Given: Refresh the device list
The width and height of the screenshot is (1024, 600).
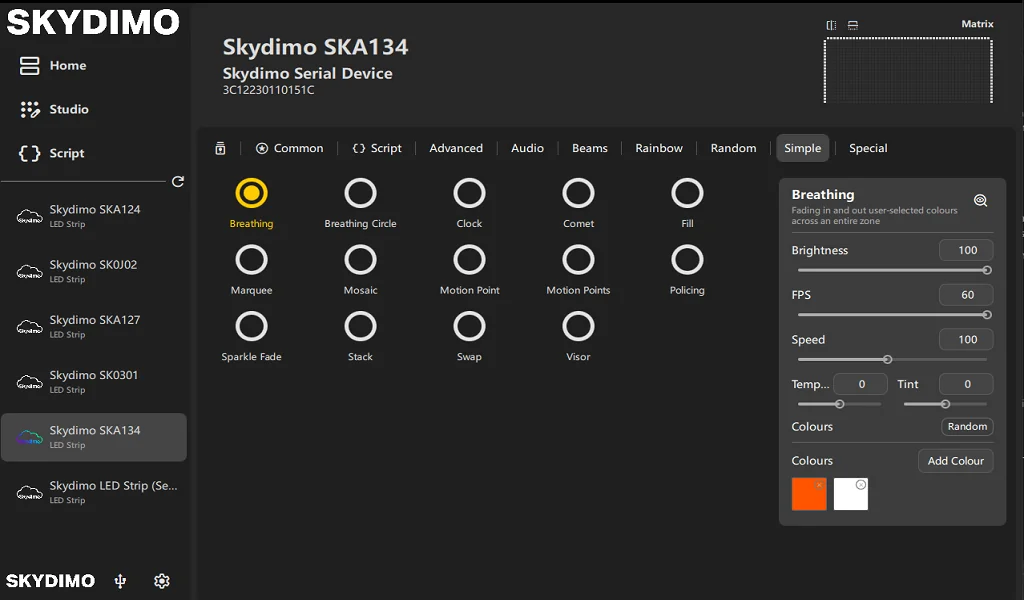Looking at the screenshot, I should click(178, 181).
